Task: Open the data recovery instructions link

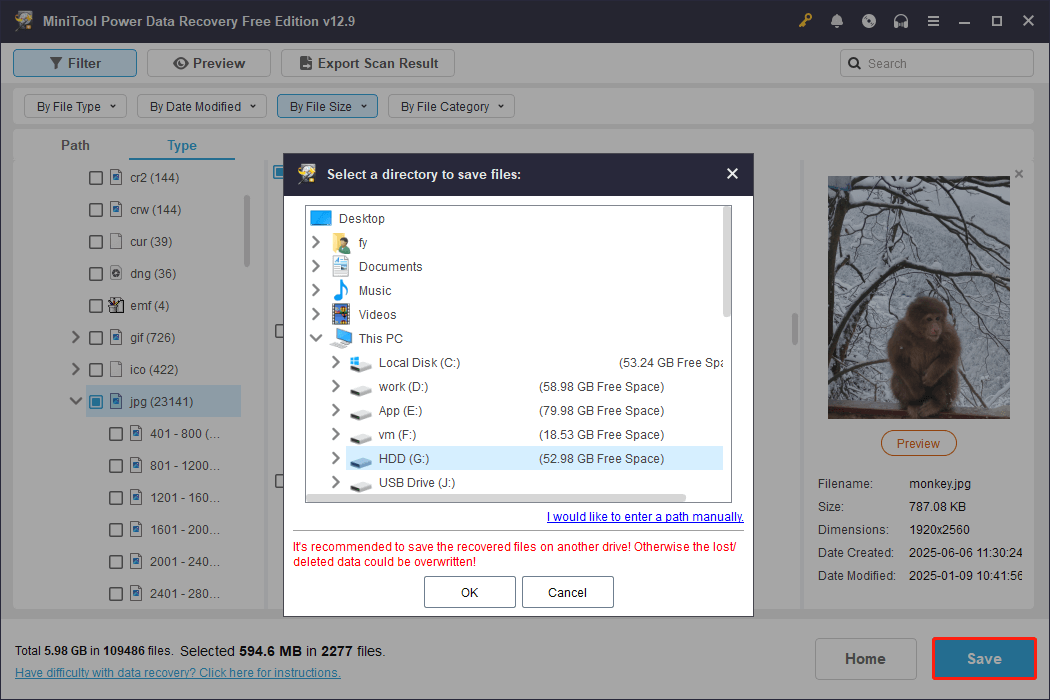Action: tap(177, 673)
